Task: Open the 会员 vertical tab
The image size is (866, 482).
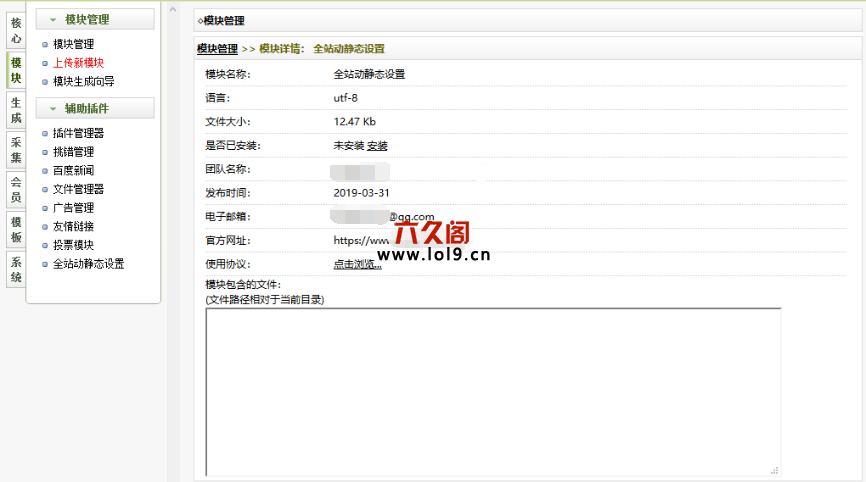Action: [15, 189]
